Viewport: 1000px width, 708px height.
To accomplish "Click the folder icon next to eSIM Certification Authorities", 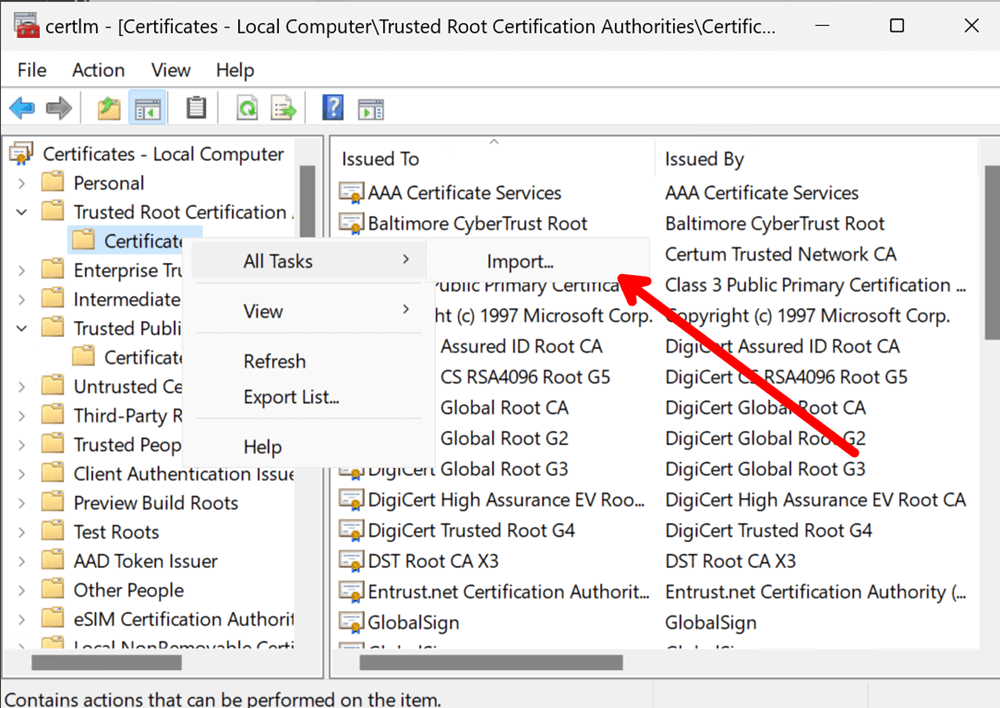I will tap(53, 618).
